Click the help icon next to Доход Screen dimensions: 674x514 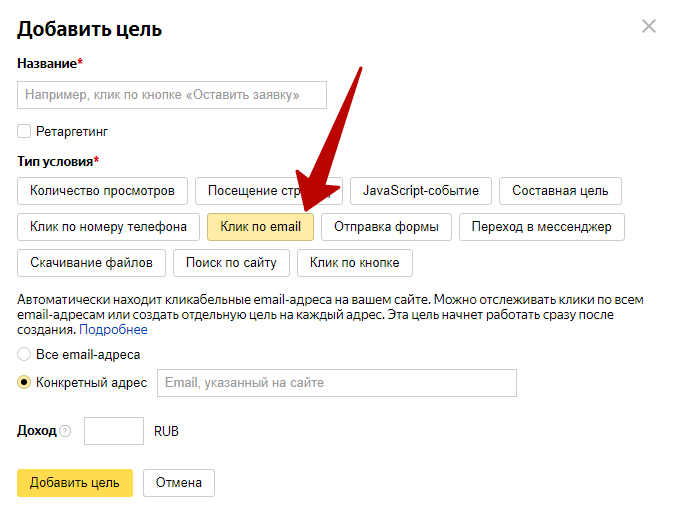pyautogui.click(x=65, y=432)
